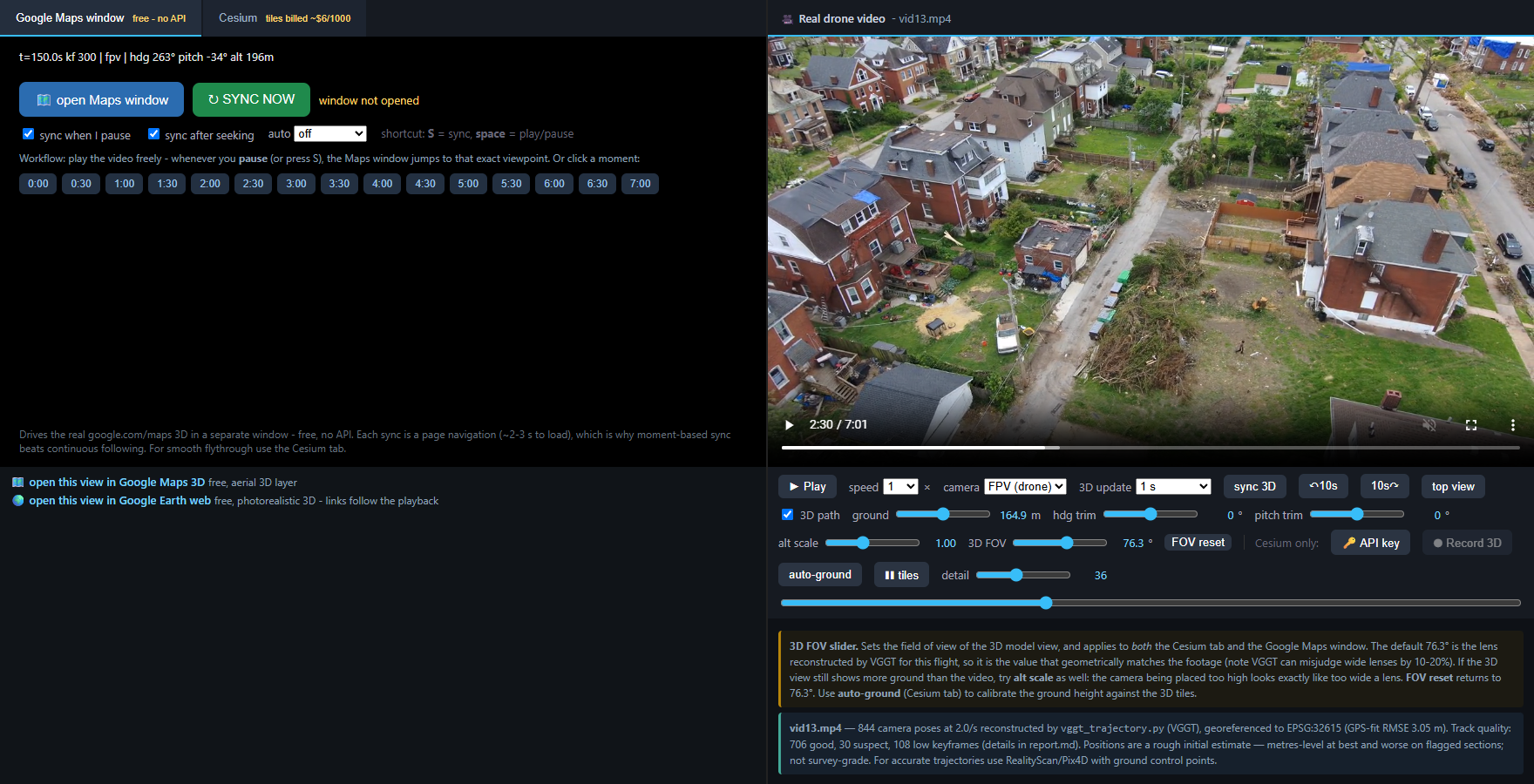1534x784 pixels.
Task: Toggle sync when I pause checkbox
Action: tap(28, 134)
